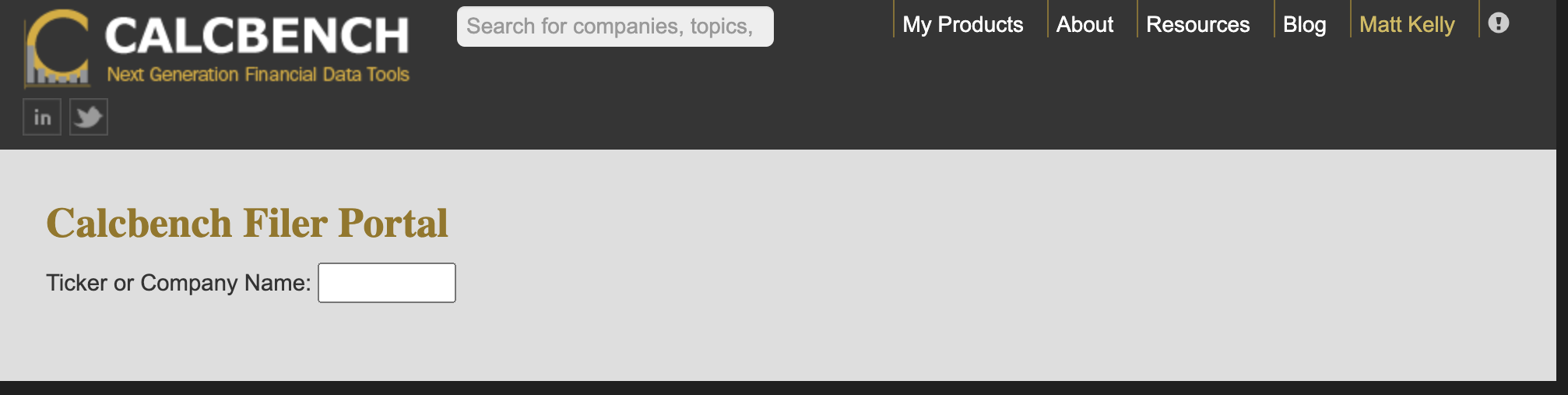Click the Ticker or Company Name label
1568x395 pixels.
pyautogui.click(x=178, y=283)
